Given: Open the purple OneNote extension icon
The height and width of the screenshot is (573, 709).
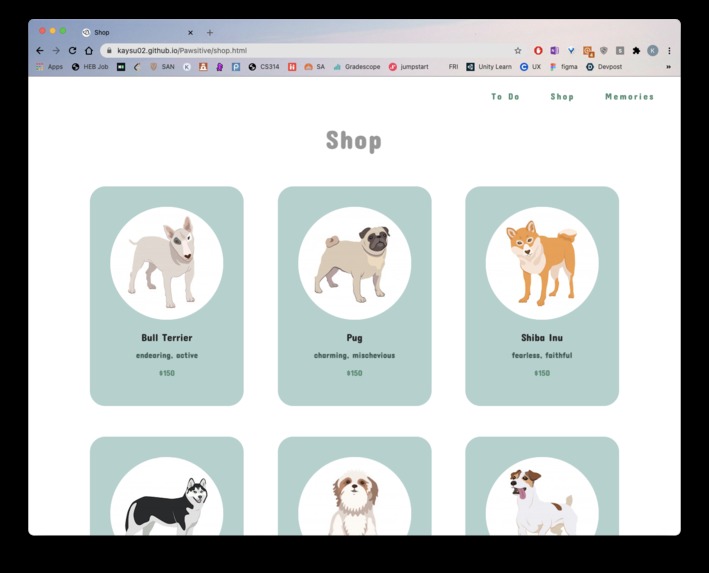Looking at the screenshot, I should 554,51.
